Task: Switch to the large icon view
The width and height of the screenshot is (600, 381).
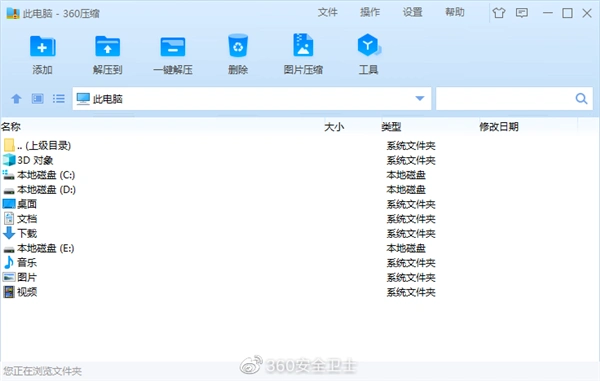Action: (37, 99)
